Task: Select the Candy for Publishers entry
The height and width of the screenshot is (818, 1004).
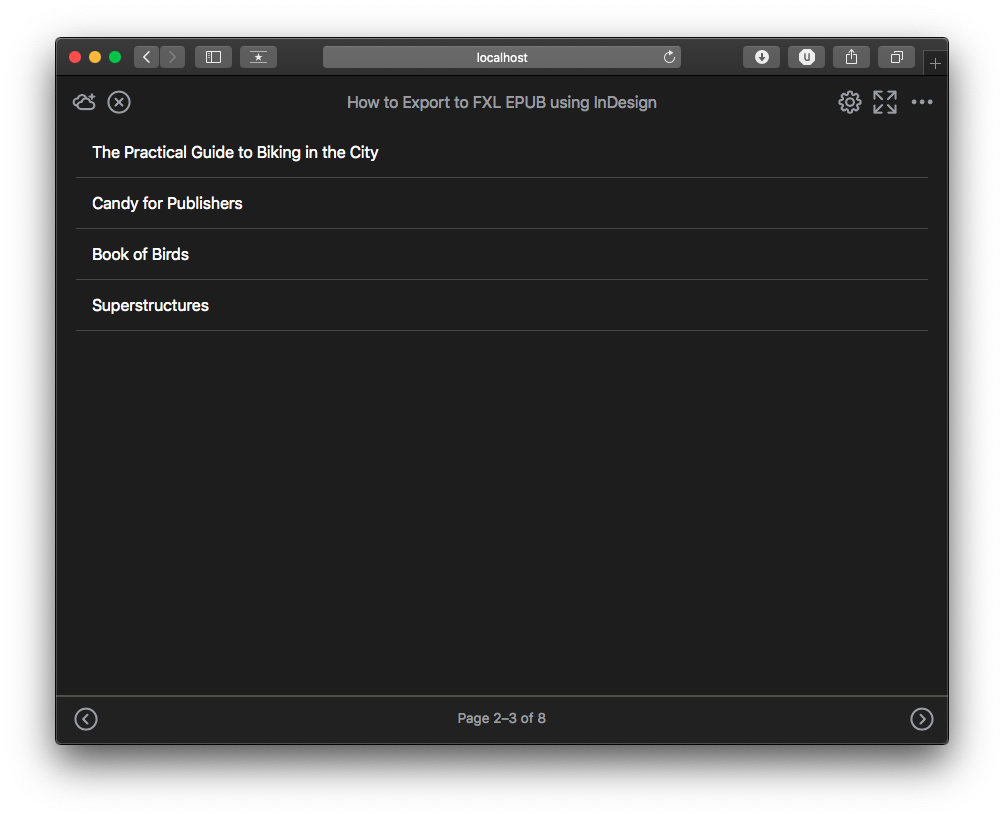Action: pos(167,203)
